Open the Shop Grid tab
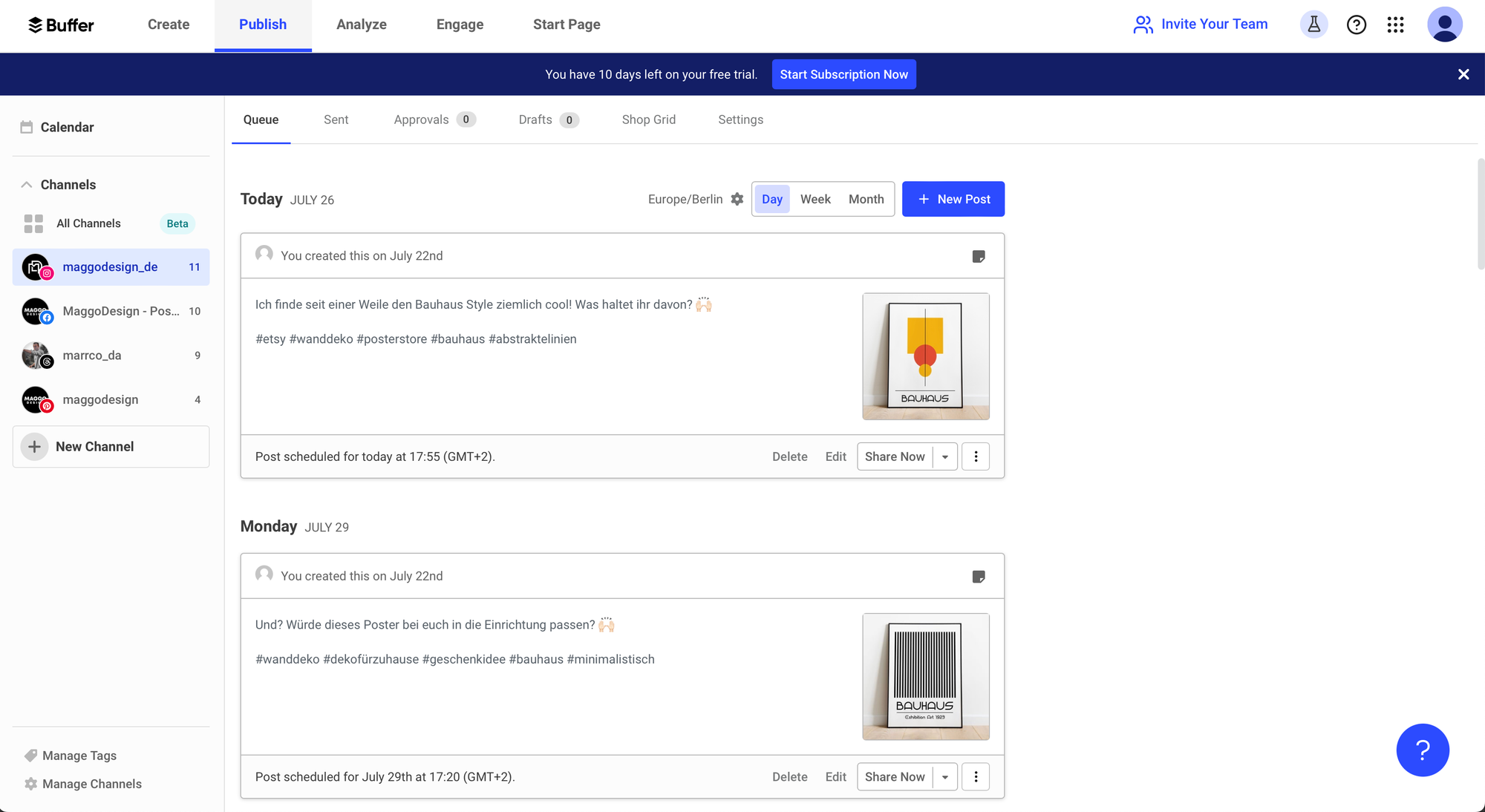Image resolution: width=1485 pixels, height=812 pixels. pyautogui.click(x=648, y=119)
